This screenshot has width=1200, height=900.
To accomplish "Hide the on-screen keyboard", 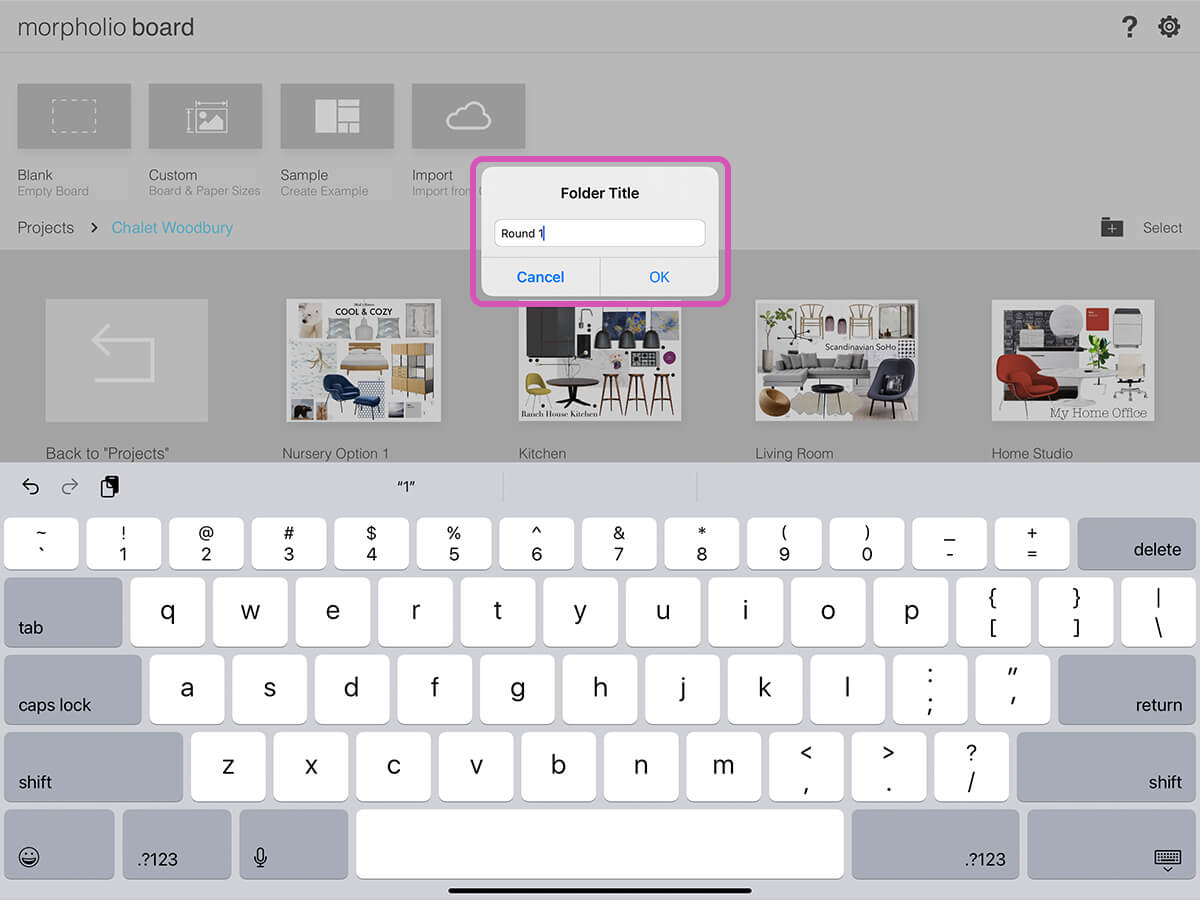I will click(x=1167, y=858).
